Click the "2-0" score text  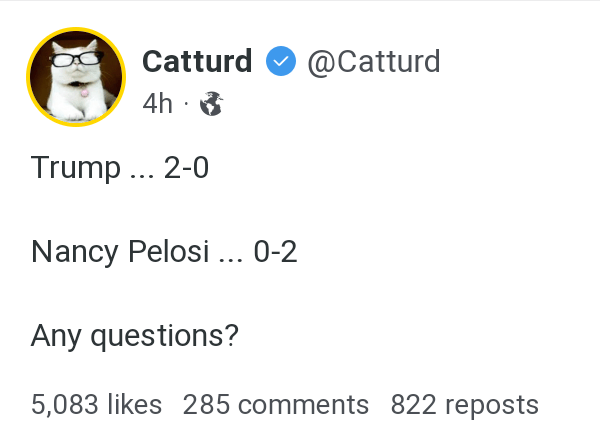tap(186, 167)
